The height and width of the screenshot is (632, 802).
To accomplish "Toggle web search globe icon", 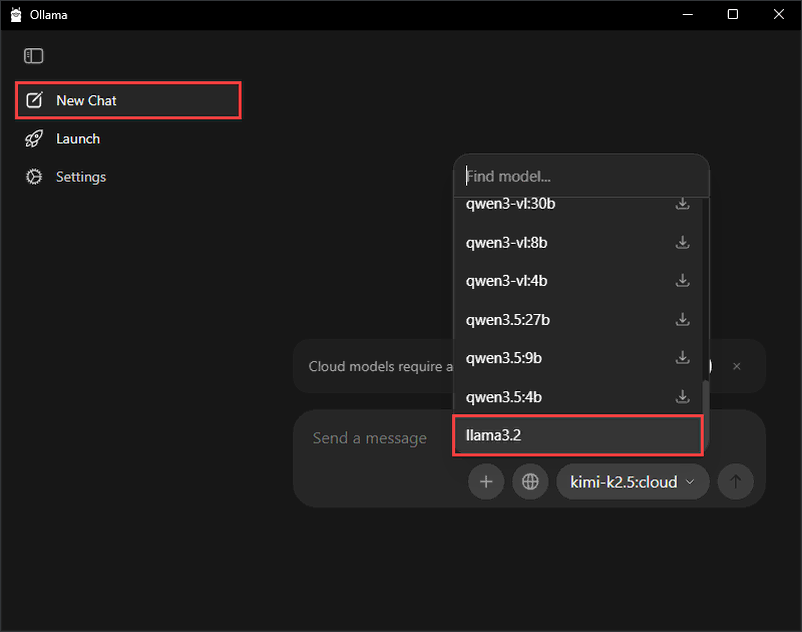I will pyautogui.click(x=530, y=482).
